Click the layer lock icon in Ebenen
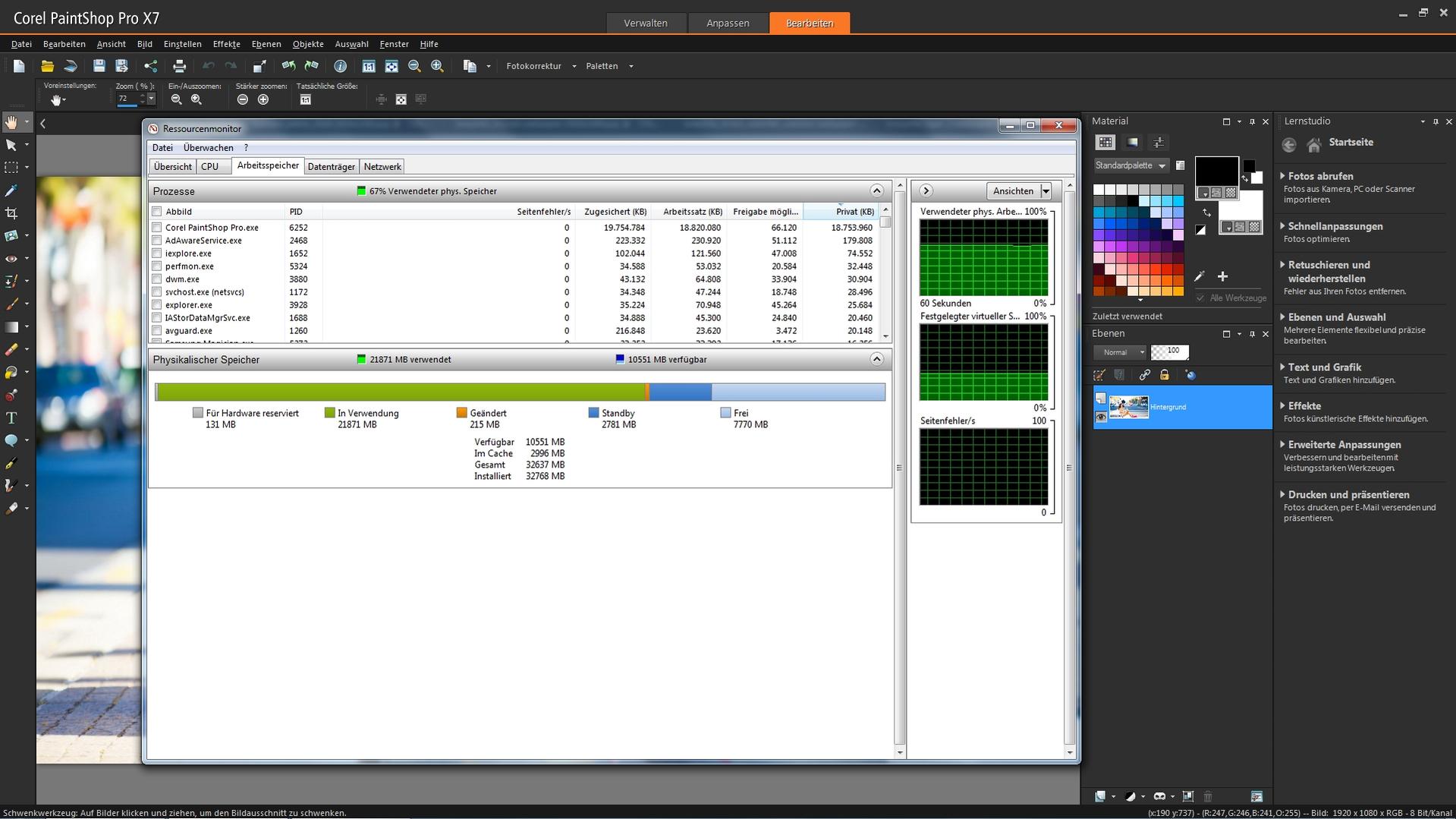This screenshot has width=1456, height=819. 1165,375
